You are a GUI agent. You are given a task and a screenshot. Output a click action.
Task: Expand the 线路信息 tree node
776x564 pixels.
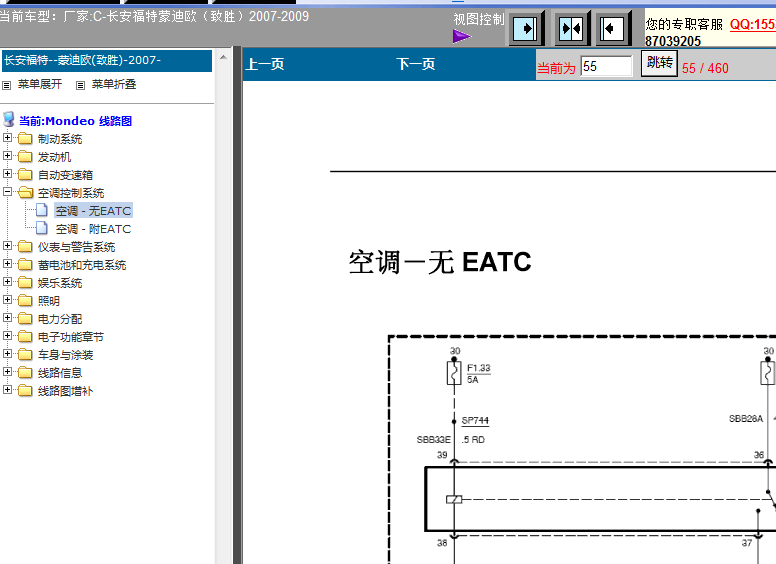[x=7, y=372]
